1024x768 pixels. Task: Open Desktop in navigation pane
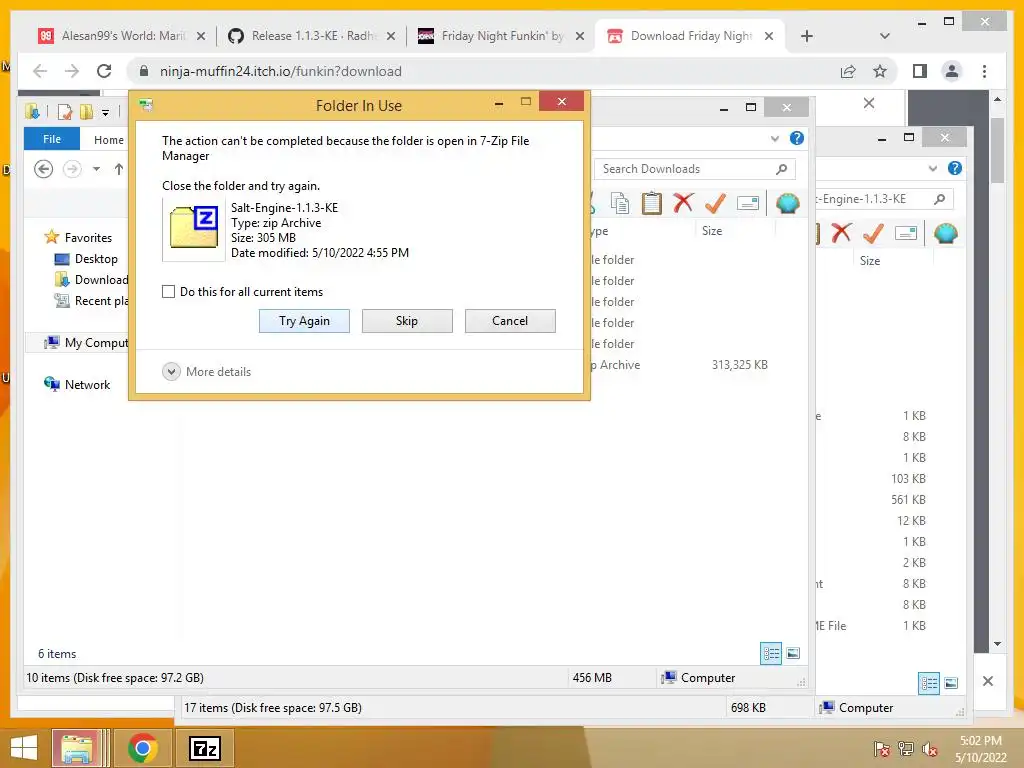pyautogui.click(x=86, y=259)
